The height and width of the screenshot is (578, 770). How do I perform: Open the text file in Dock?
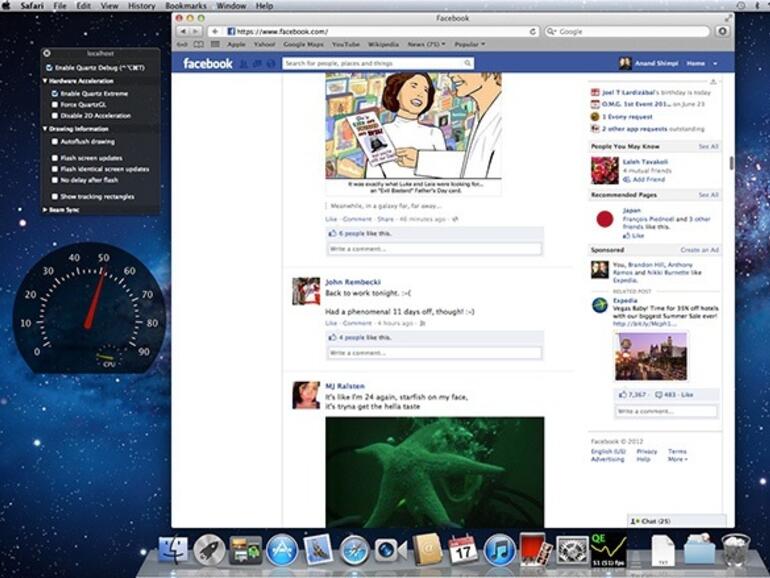(x=663, y=550)
